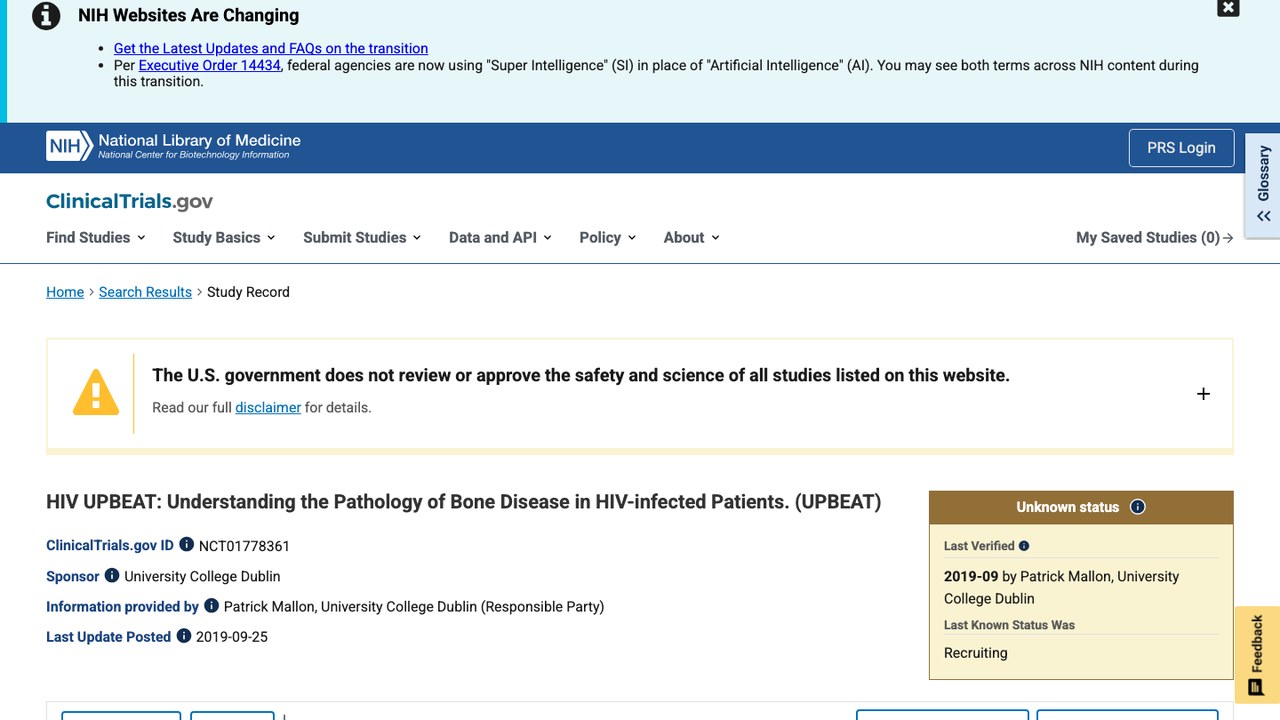Open the Feedback side tab
The height and width of the screenshot is (720, 1280).
pos(1257,655)
